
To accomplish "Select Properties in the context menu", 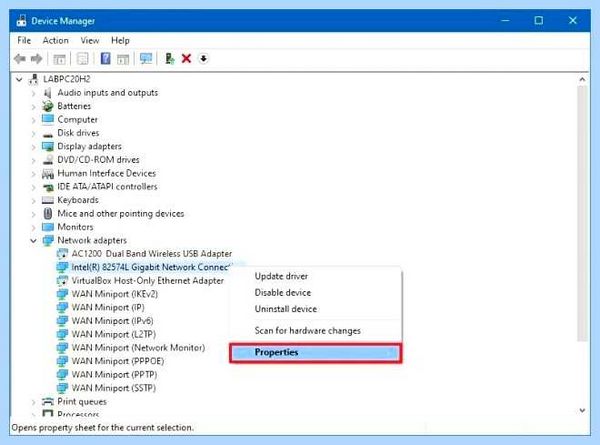I will click(315, 352).
